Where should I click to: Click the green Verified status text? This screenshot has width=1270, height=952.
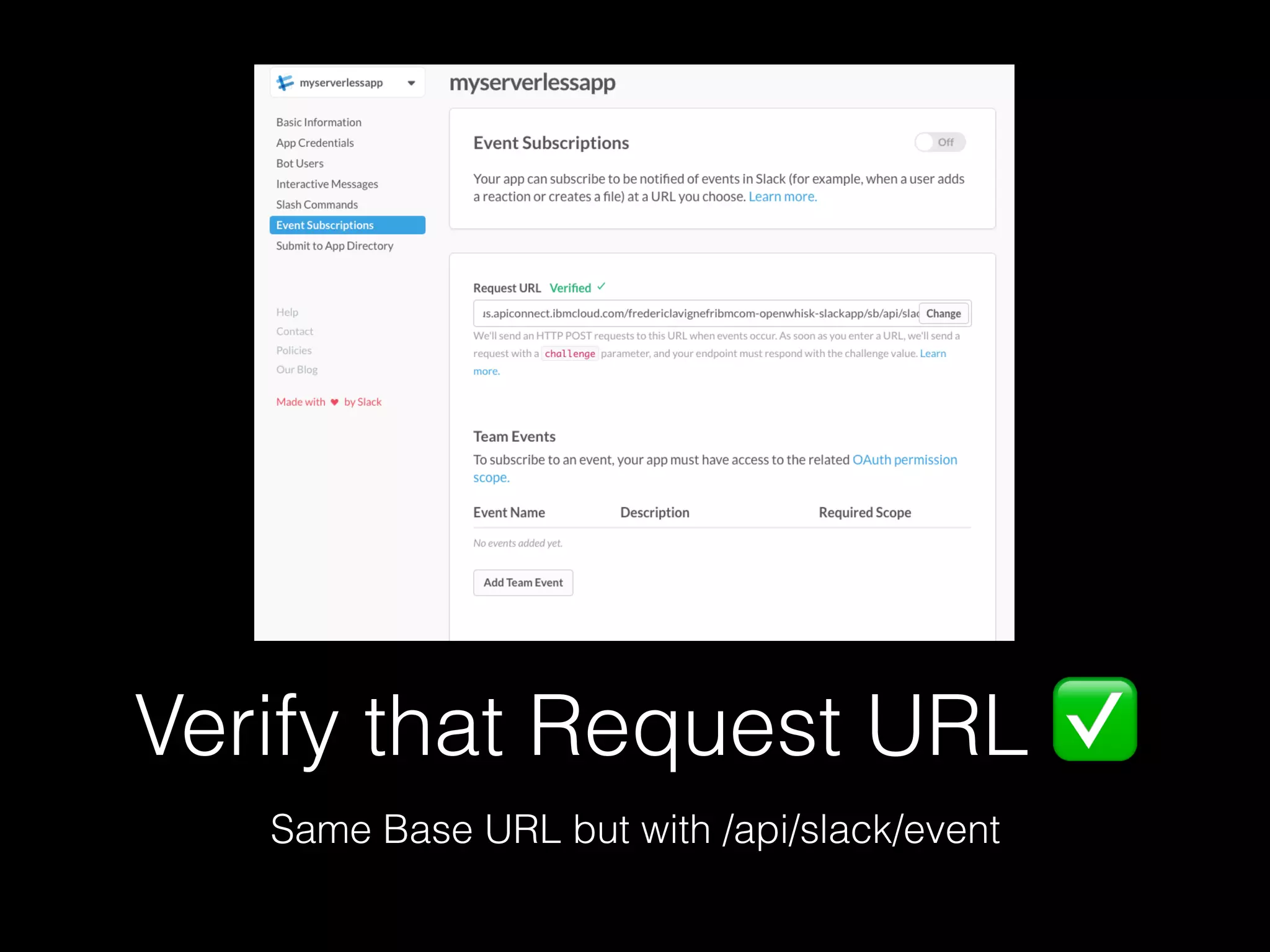point(571,288)
